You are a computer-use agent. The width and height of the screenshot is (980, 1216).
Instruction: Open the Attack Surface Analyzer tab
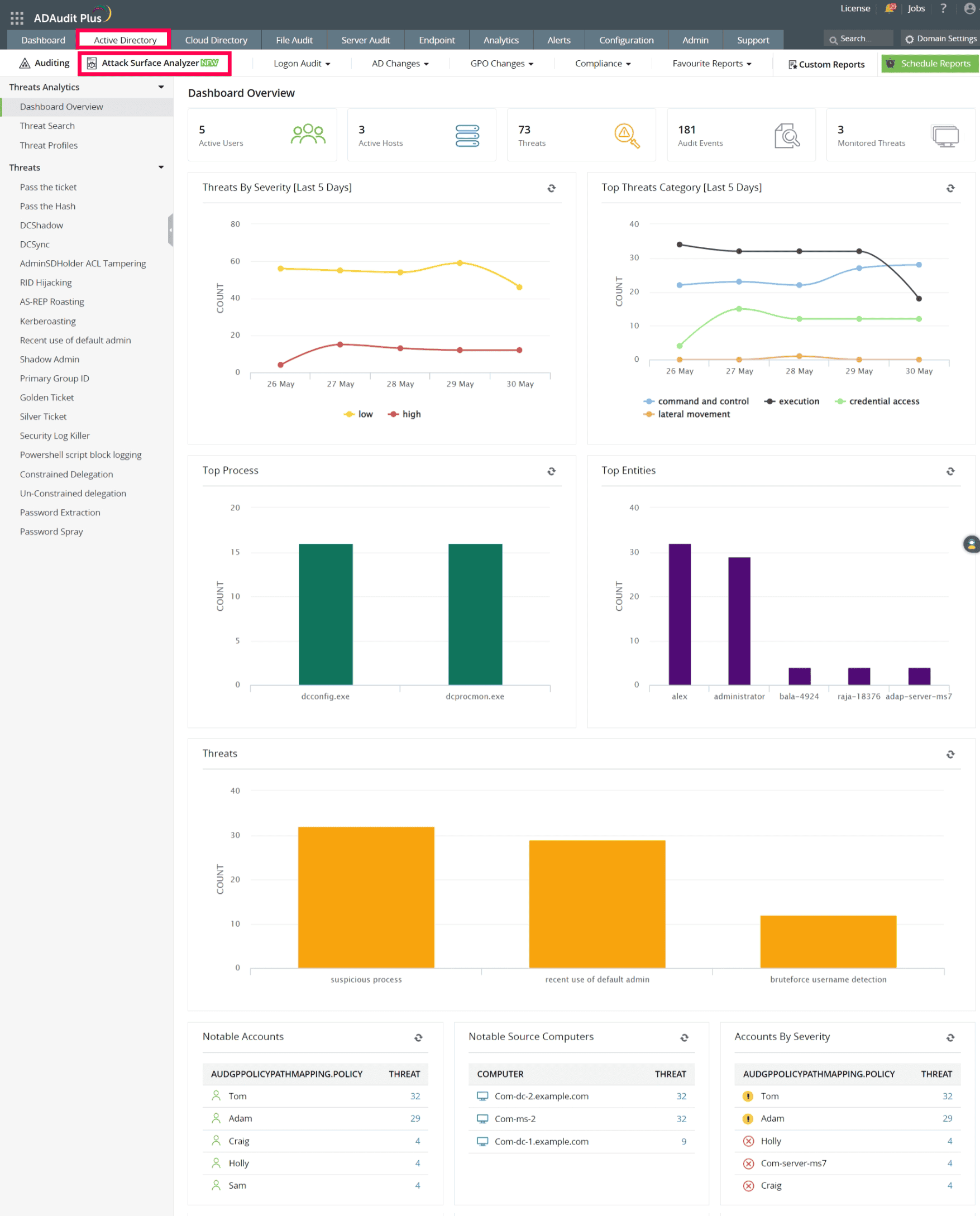tap(154, 63)
